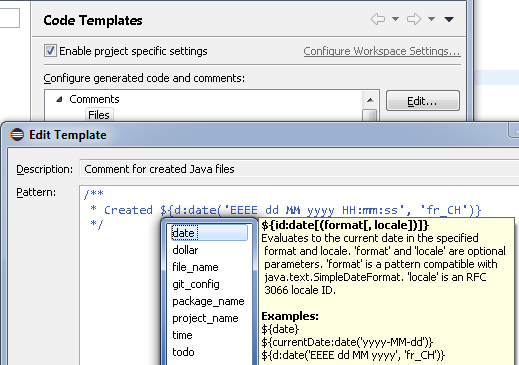Go forward with the right arrow icon
Viewport: 519px width, 365px height.
point(414,19)
